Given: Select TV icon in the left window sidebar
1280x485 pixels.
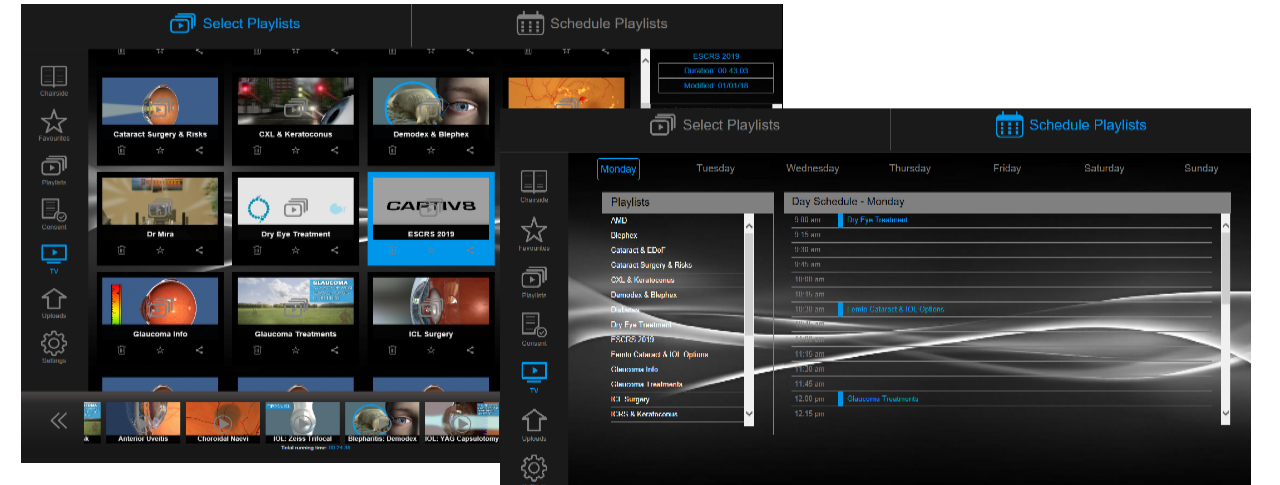Looking at the screenshot, I should [54, 258].
